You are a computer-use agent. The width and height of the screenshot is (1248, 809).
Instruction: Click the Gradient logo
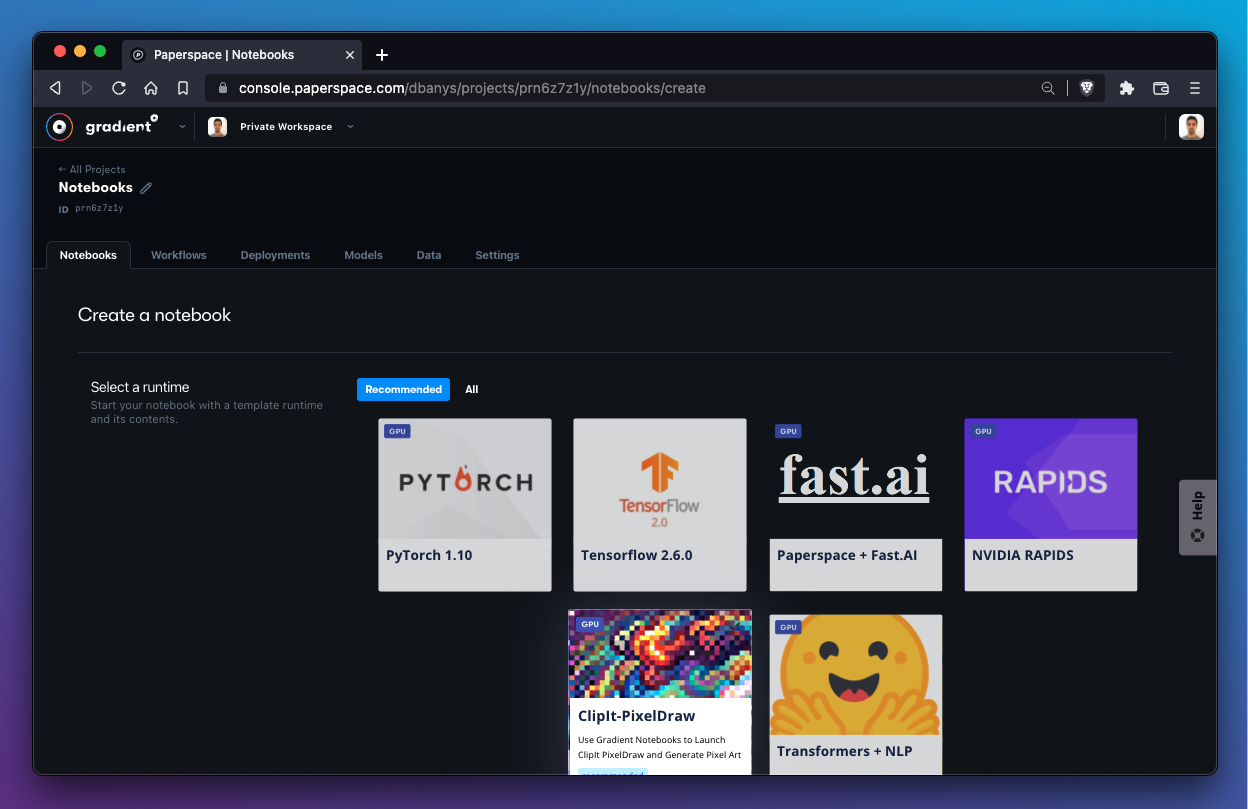102,126
